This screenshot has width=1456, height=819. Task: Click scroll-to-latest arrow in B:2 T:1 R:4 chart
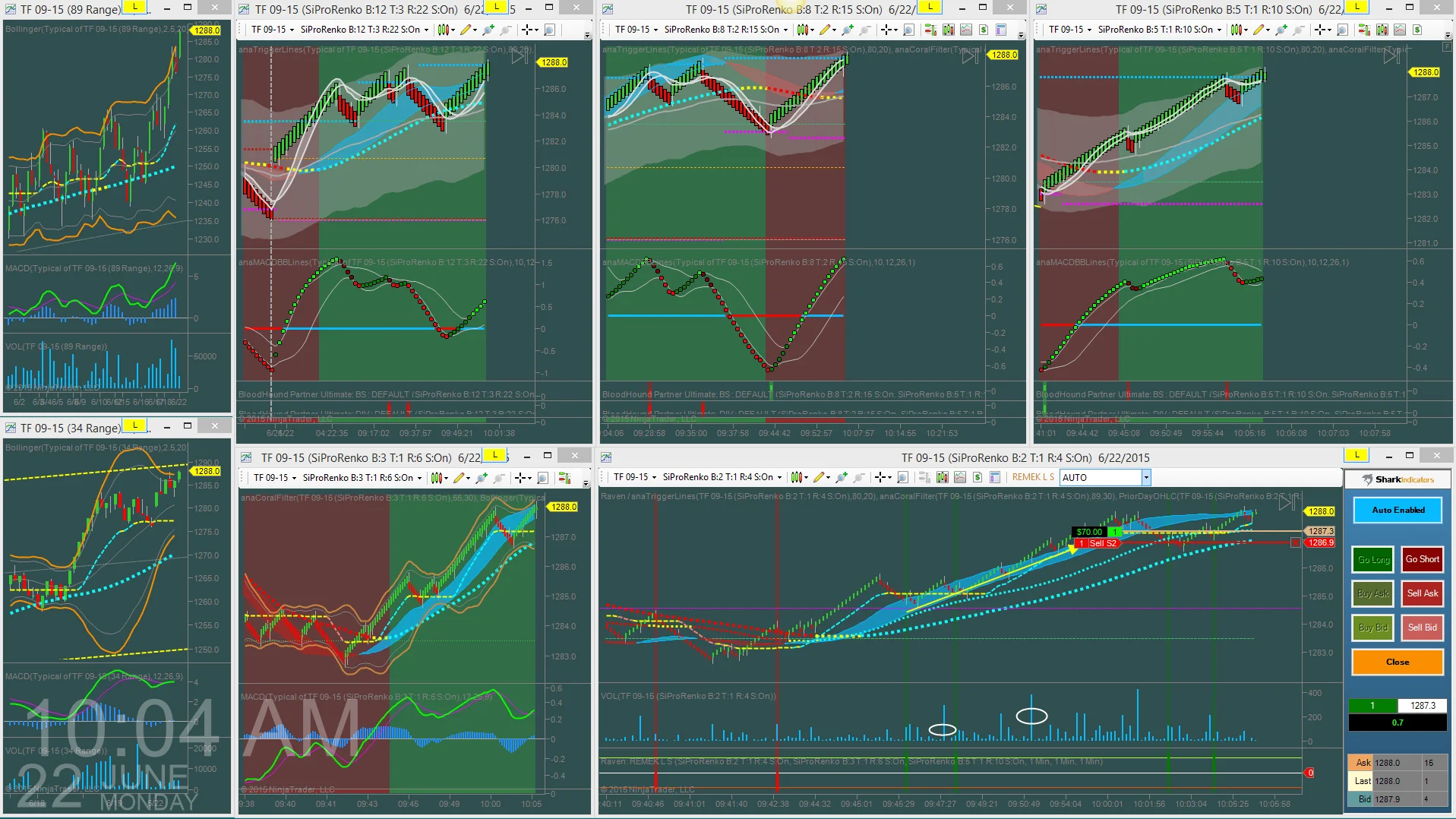(x=1287, y=503)
